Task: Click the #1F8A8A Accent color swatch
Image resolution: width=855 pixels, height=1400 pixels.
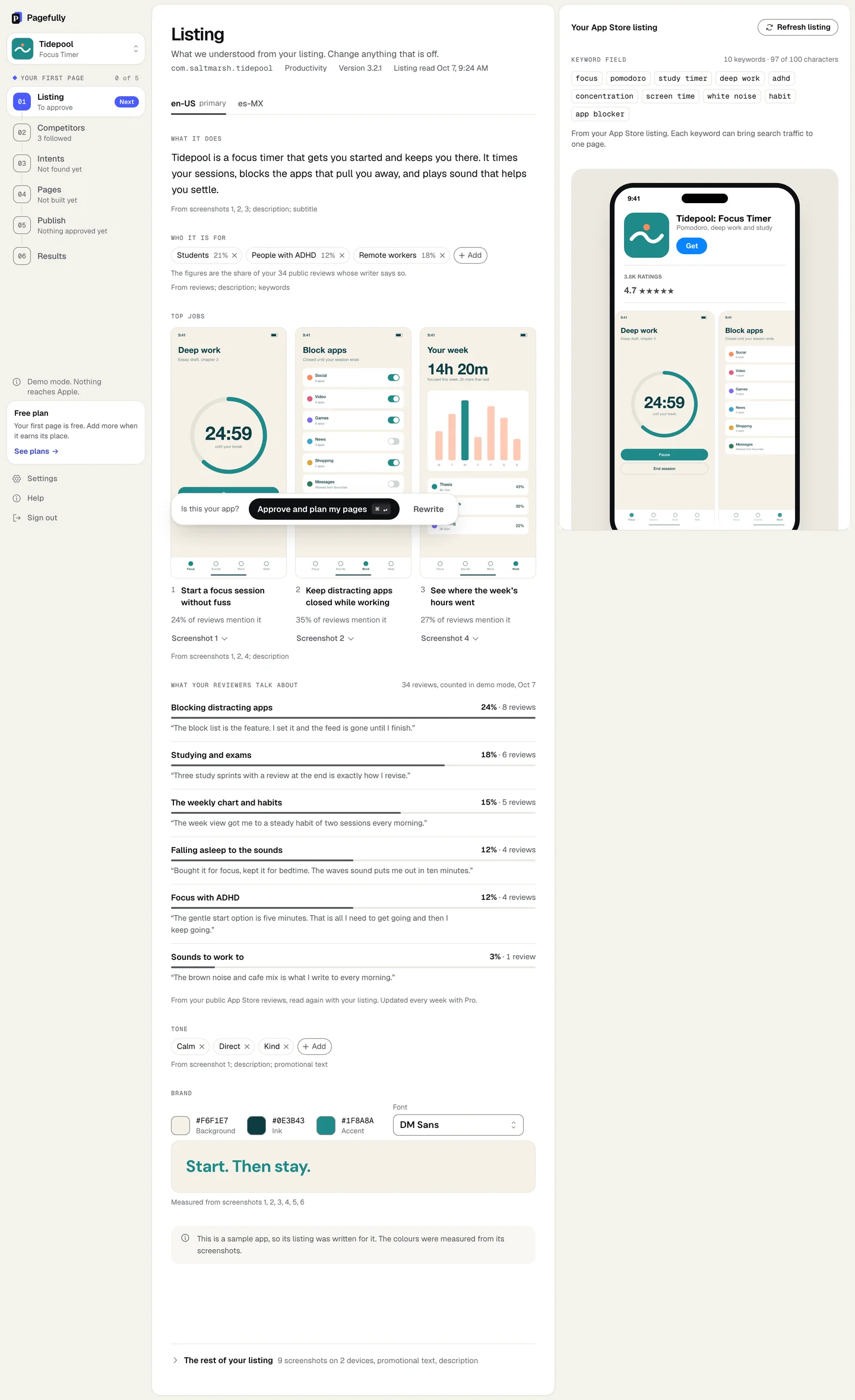Action: (326, 1126)
